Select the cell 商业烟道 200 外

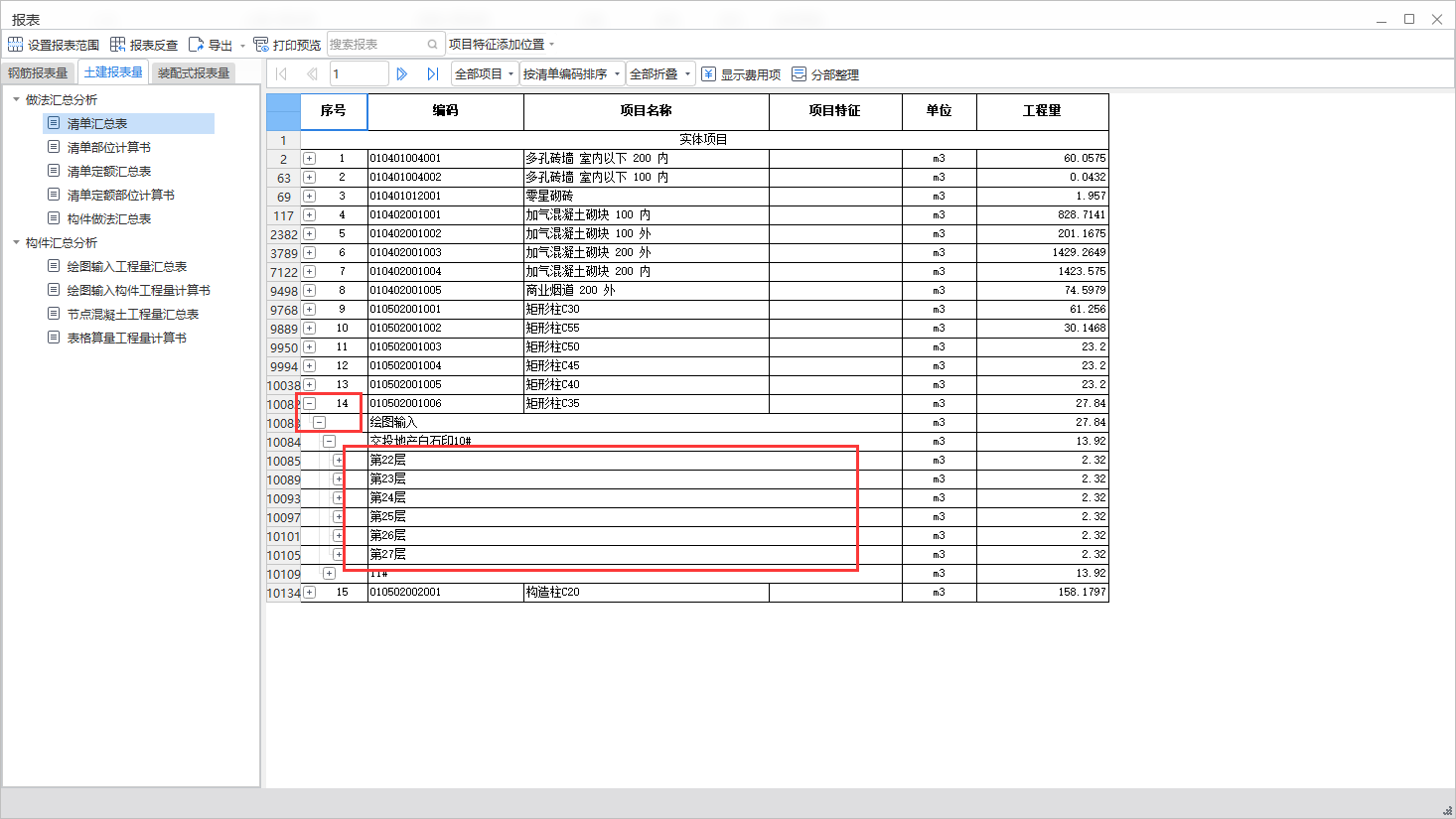(647, 291)
